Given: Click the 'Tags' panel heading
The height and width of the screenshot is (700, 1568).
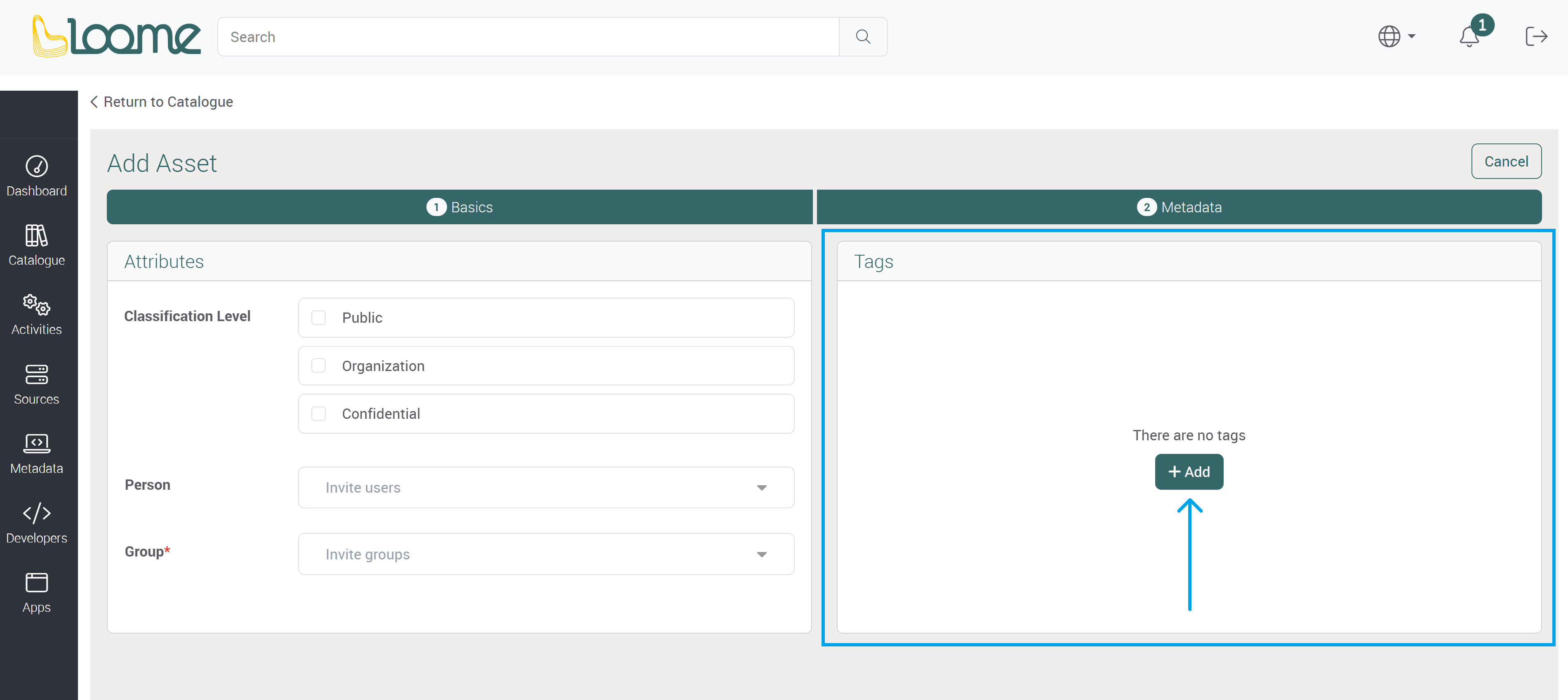Looking at the screenshot, I should (873, 262).
